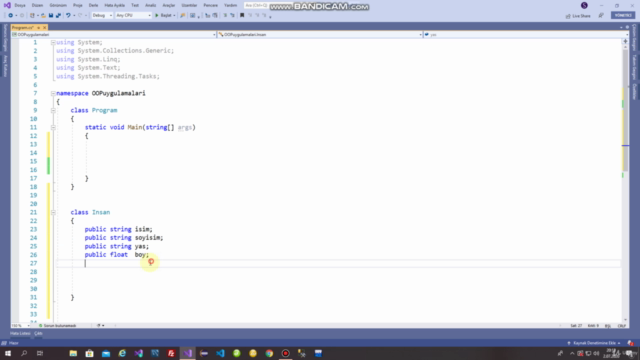Open the Görünüm menu
The width and height of the screenshot is (640, 360).
pos(58,5)
